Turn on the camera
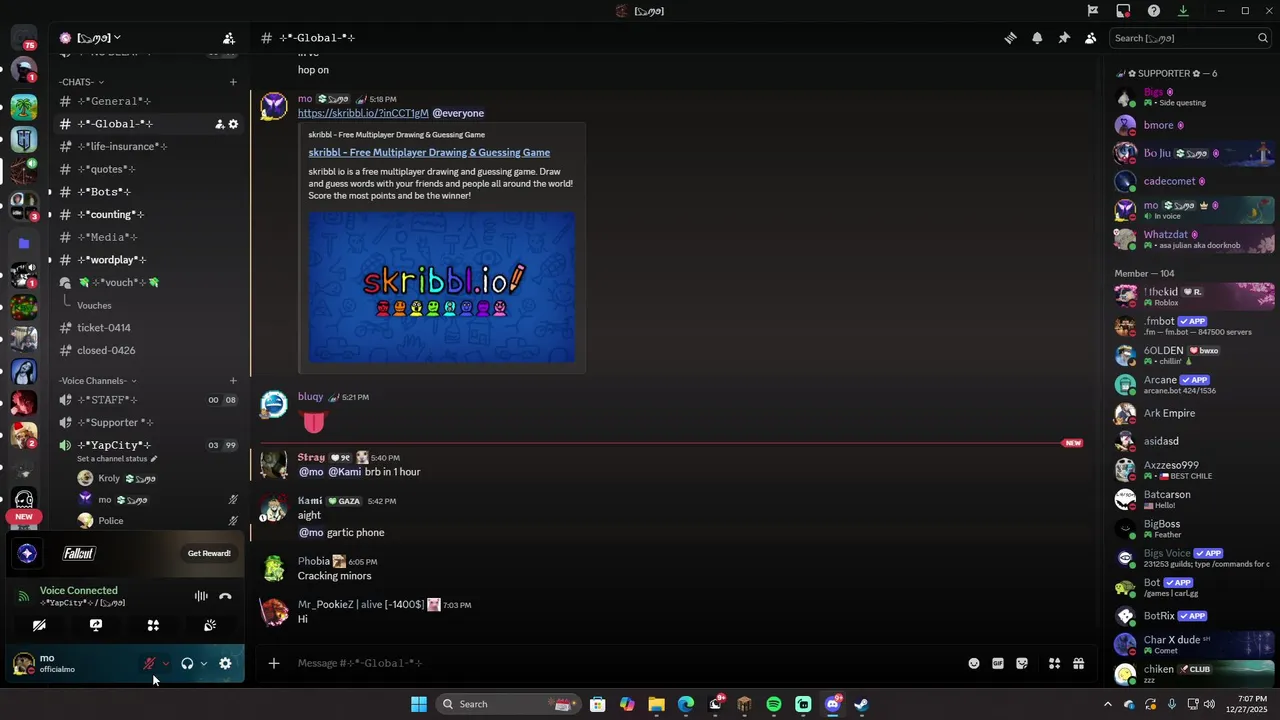Viewport: 1280px width, 720px height. coord(39,625)
